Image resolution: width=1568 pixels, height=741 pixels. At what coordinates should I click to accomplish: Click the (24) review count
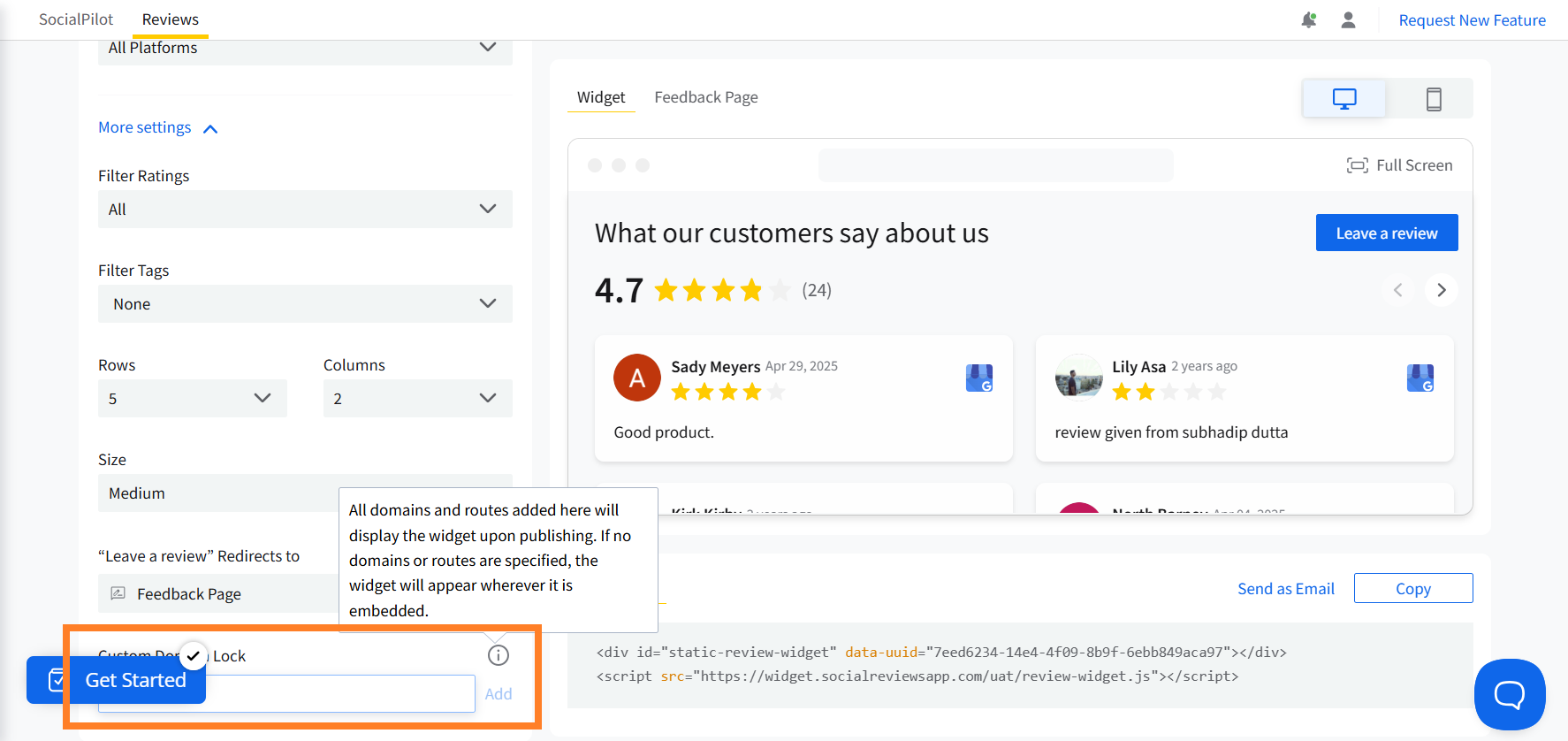817,290
